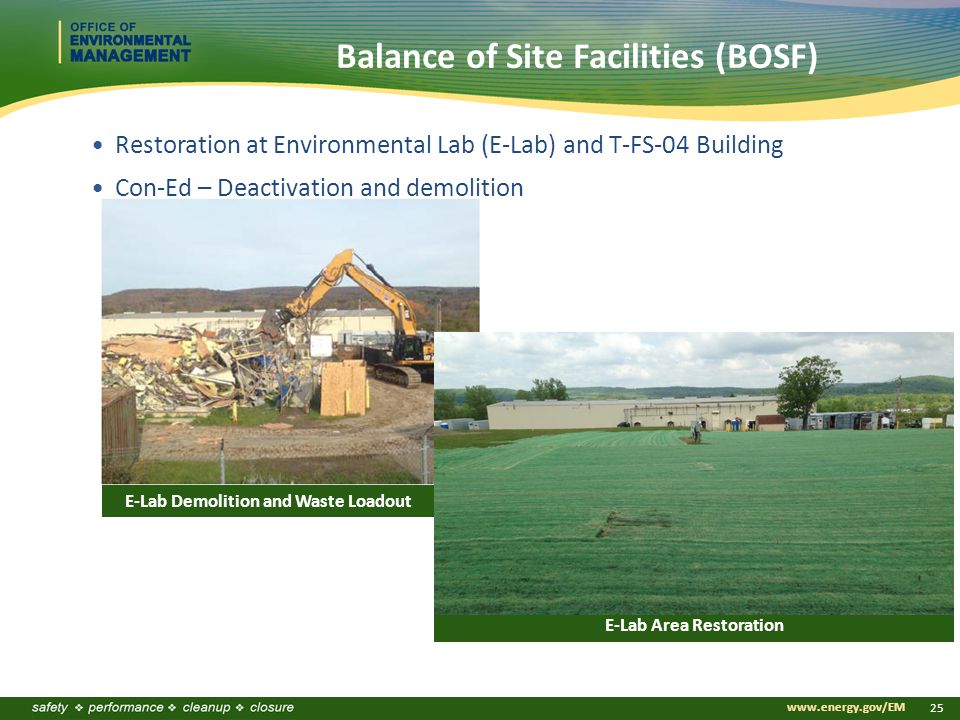This screenshot has width=960, height=720.
Task: Select the green restored field photo
Action: 694,473
